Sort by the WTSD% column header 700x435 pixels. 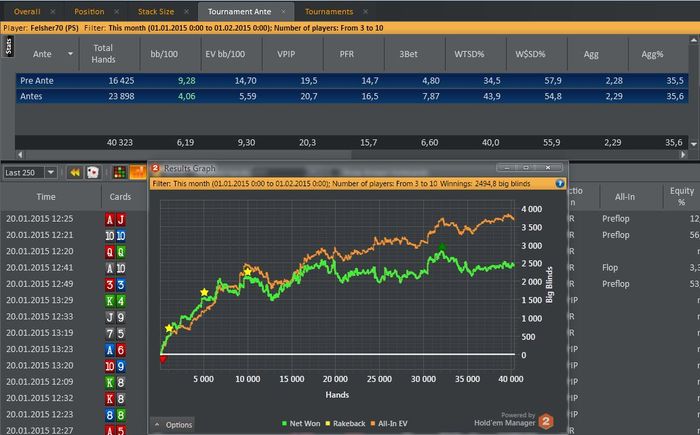469,54
